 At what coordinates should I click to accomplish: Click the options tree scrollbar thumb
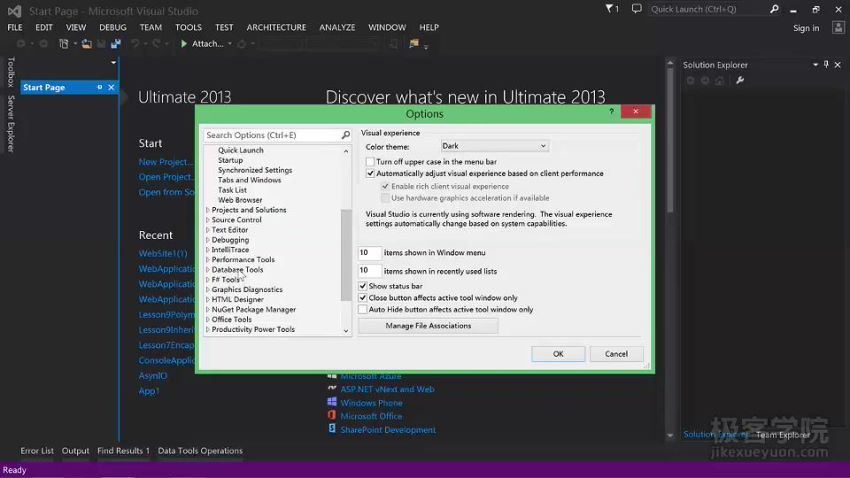coord(346,255)
